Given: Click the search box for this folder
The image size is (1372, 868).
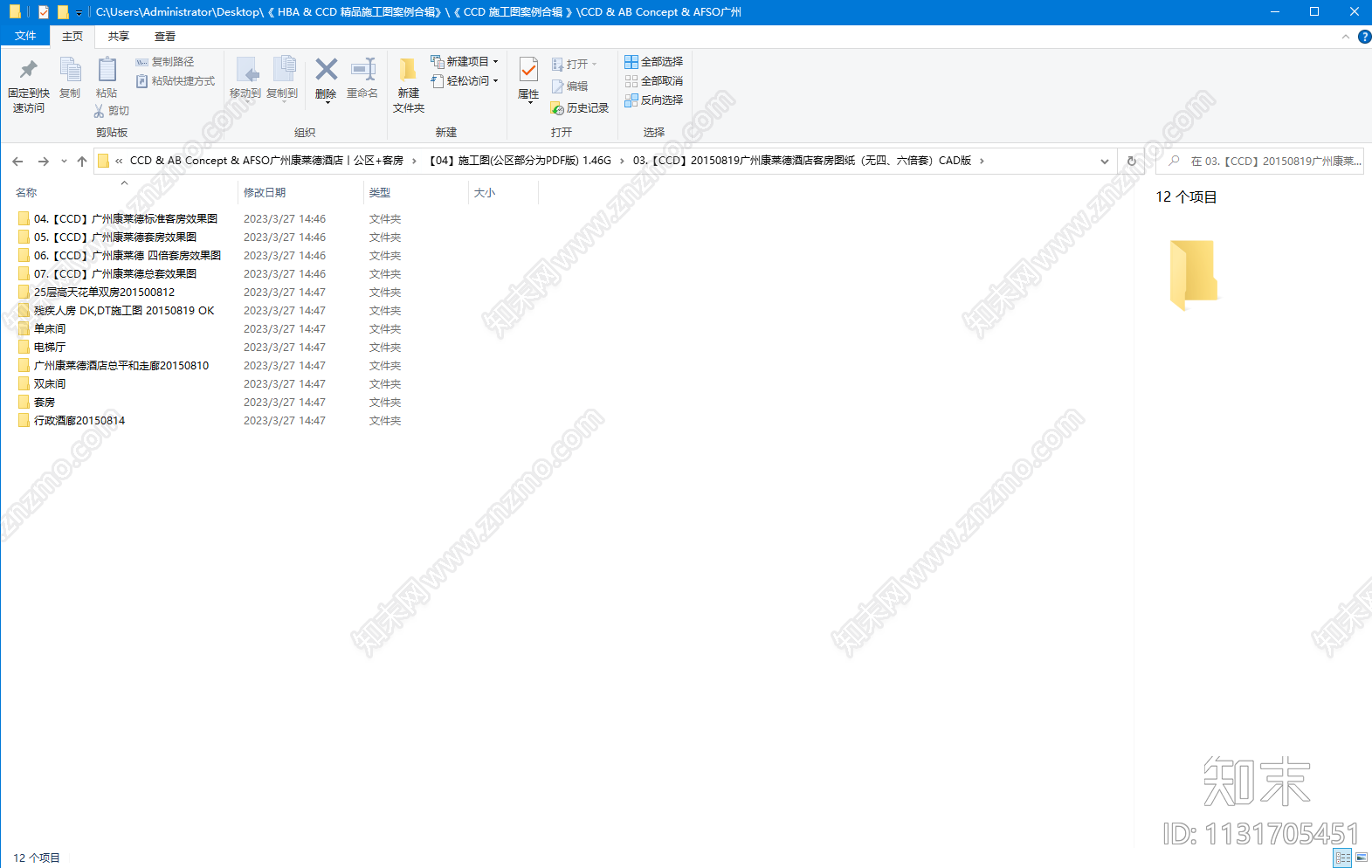Looking at the screenshot, I should (x=1259, y=161).
